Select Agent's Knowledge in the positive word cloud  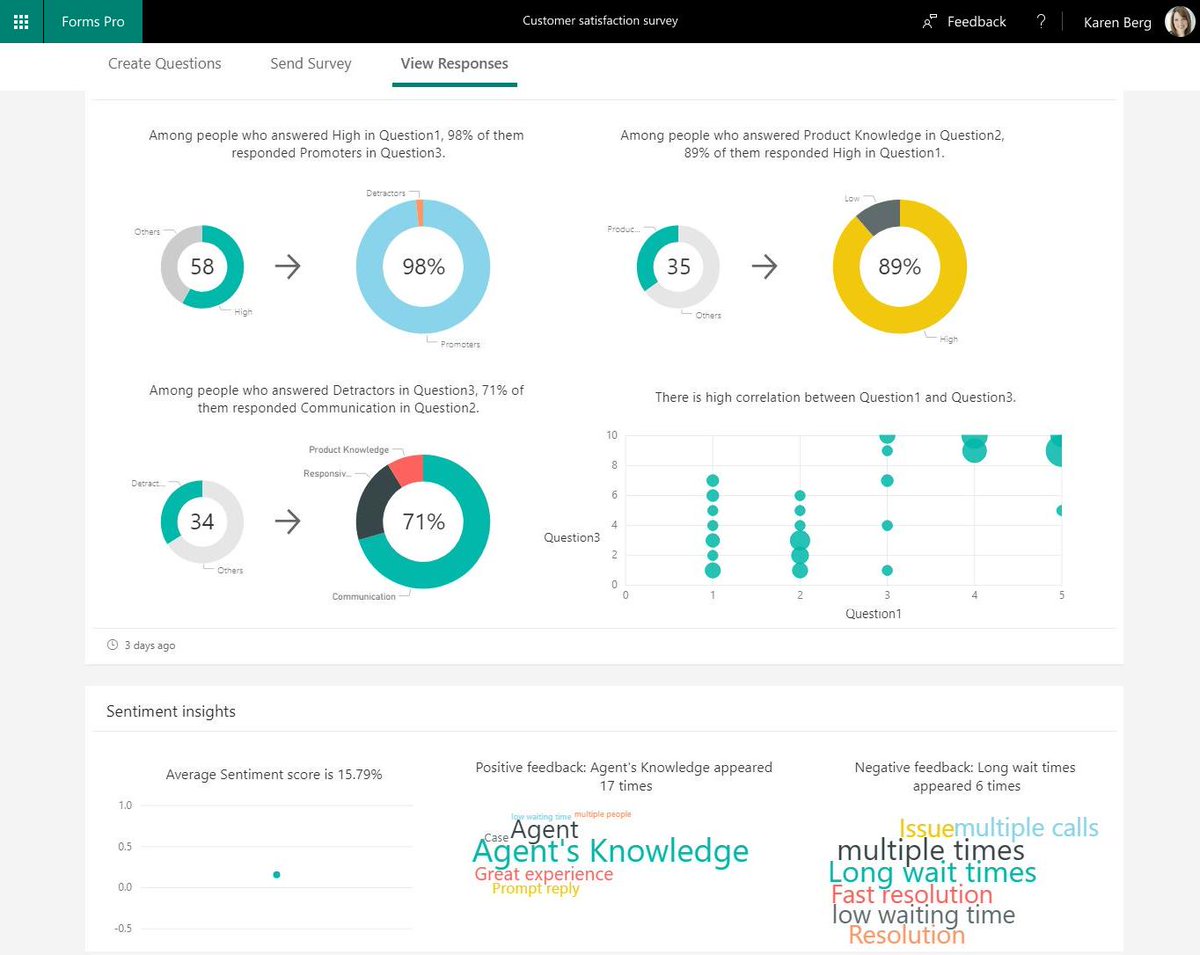(610, 851)
